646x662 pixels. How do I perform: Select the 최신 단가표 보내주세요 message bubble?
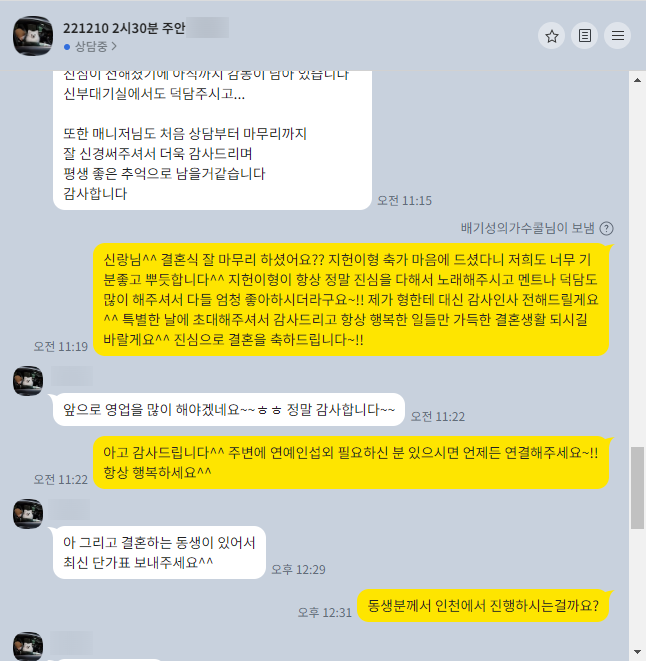(159, 552)
